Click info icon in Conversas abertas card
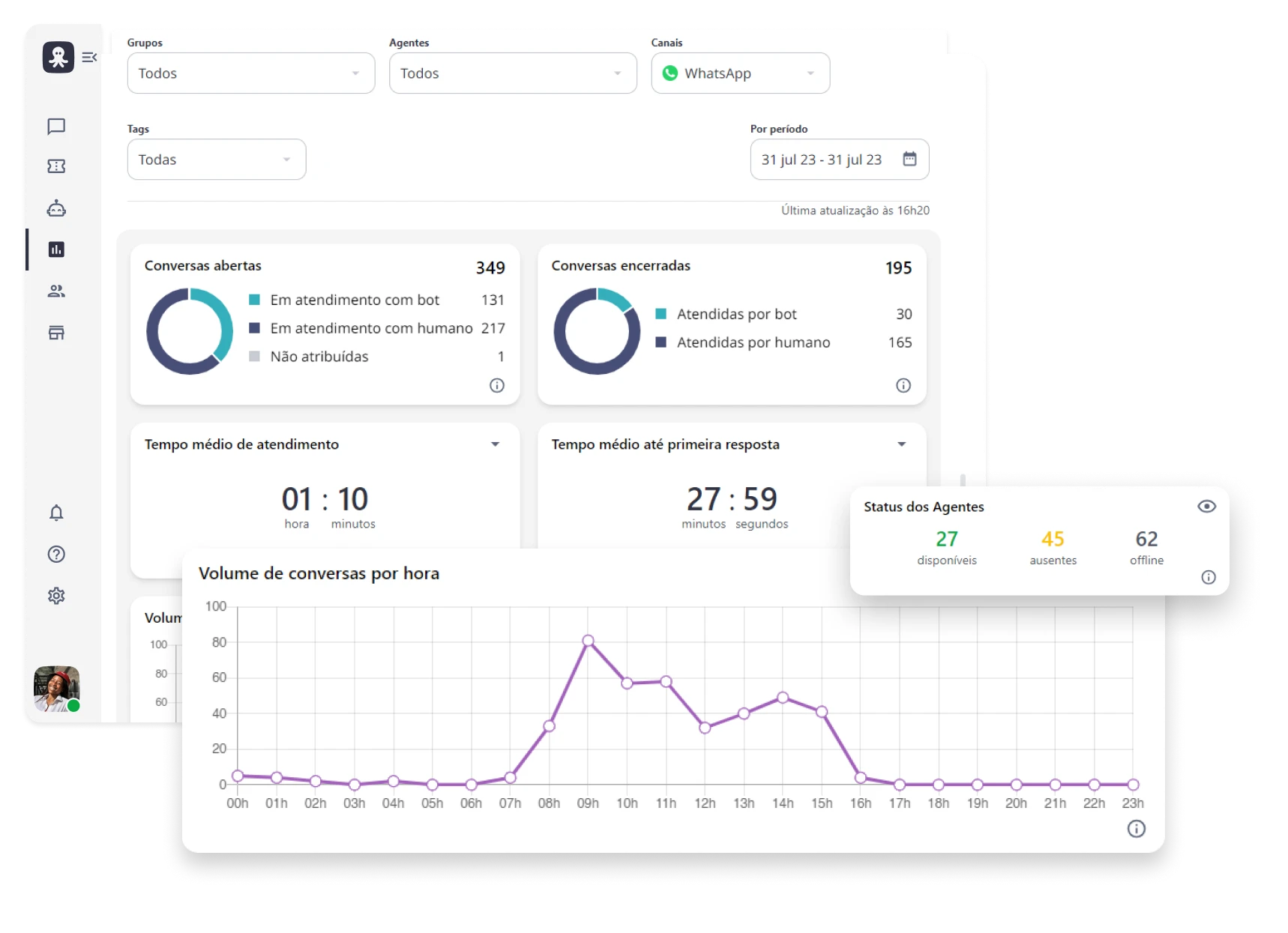Viewport: 1288px width, 933px height. click(x=497, y=385)
